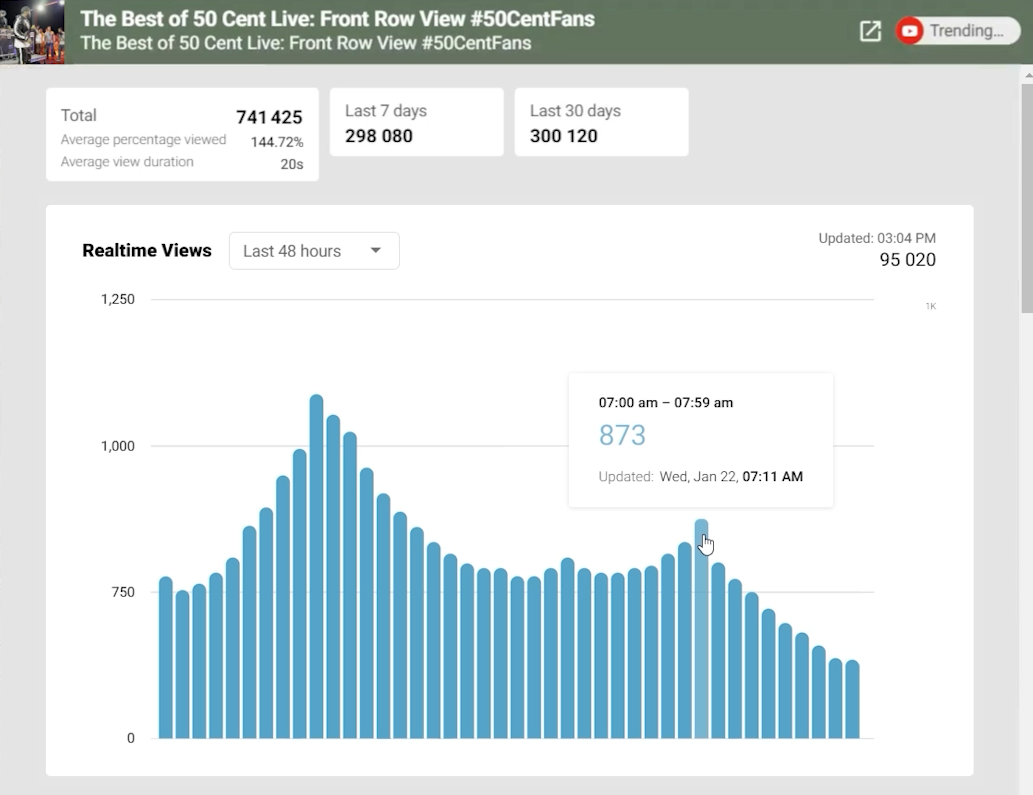Viewport: 1033px width, 795px height.
Task: Select the leftmost bar in the chart
Action: click(166, 658)
